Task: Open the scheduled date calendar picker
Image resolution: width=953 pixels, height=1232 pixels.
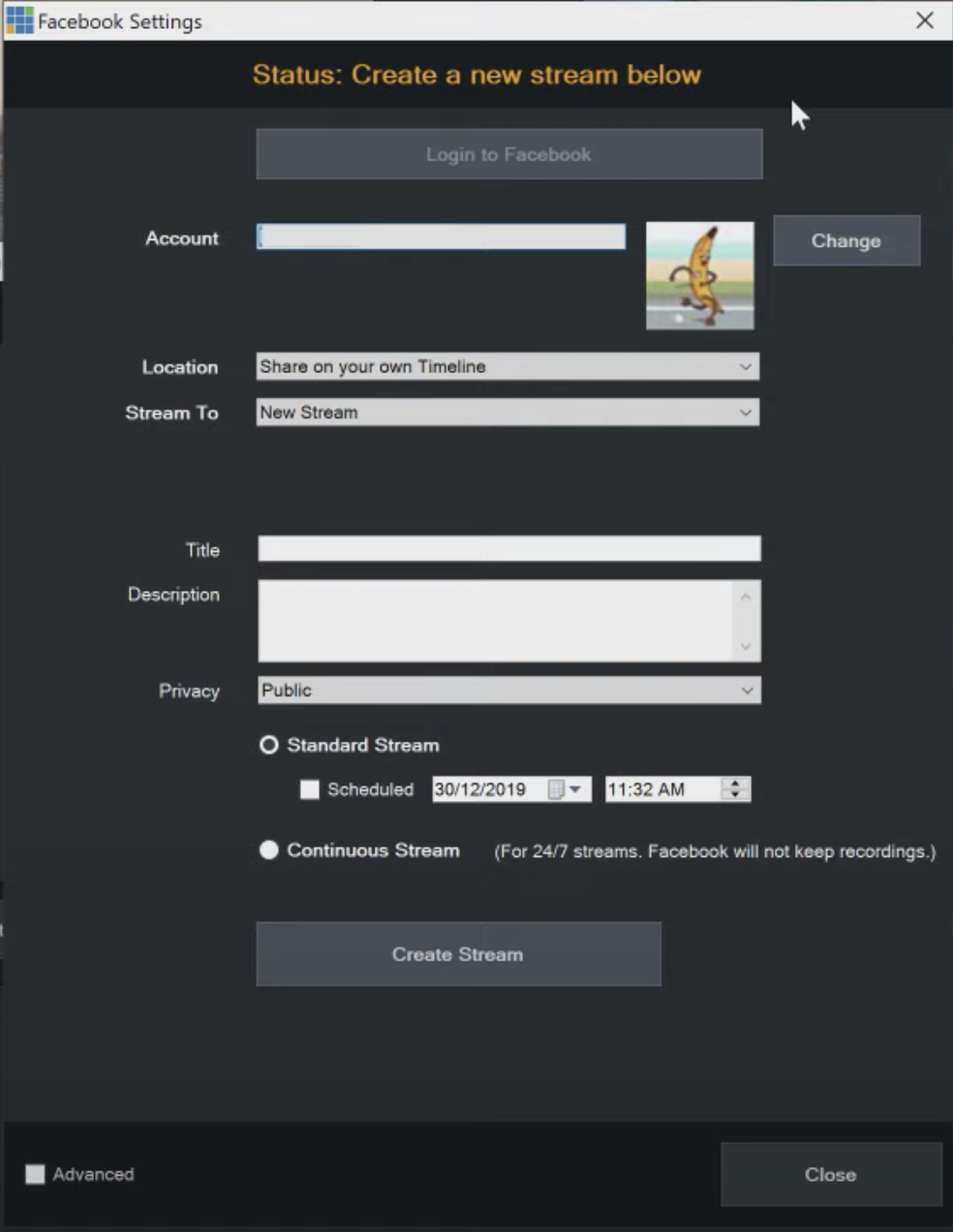Action: coord(566,789)
